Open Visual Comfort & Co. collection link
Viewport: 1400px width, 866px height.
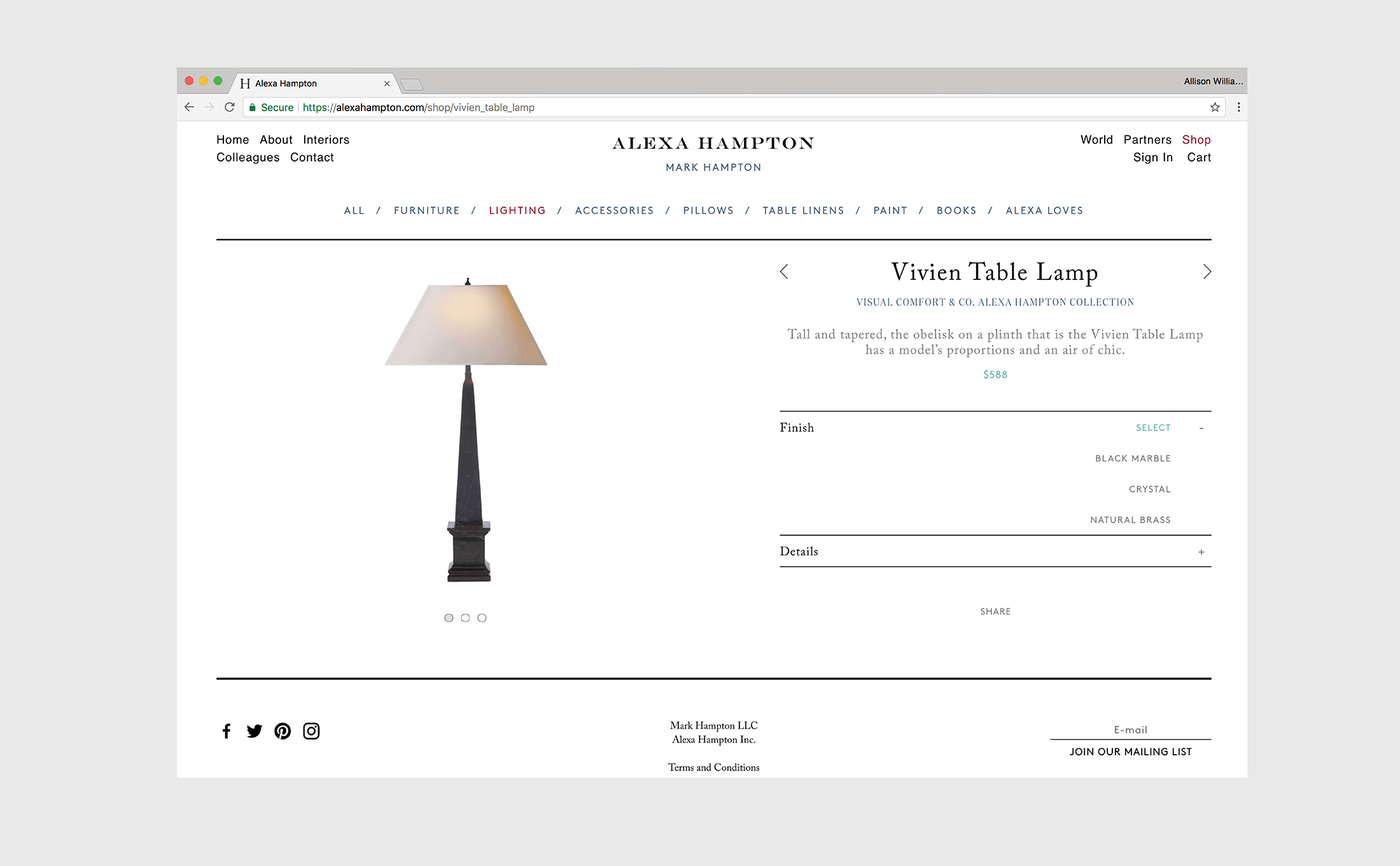pos(995,302)
